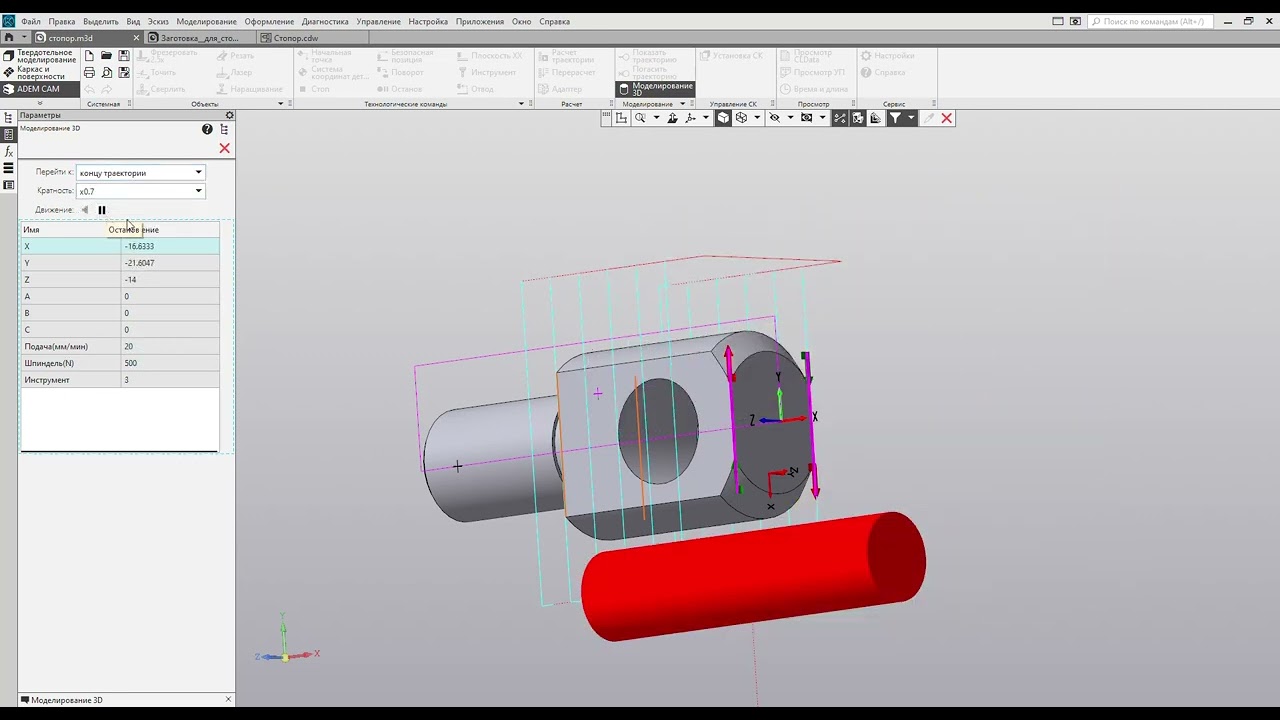
Task: Open the Перейти к dropdown
Action: pos(140,173)
